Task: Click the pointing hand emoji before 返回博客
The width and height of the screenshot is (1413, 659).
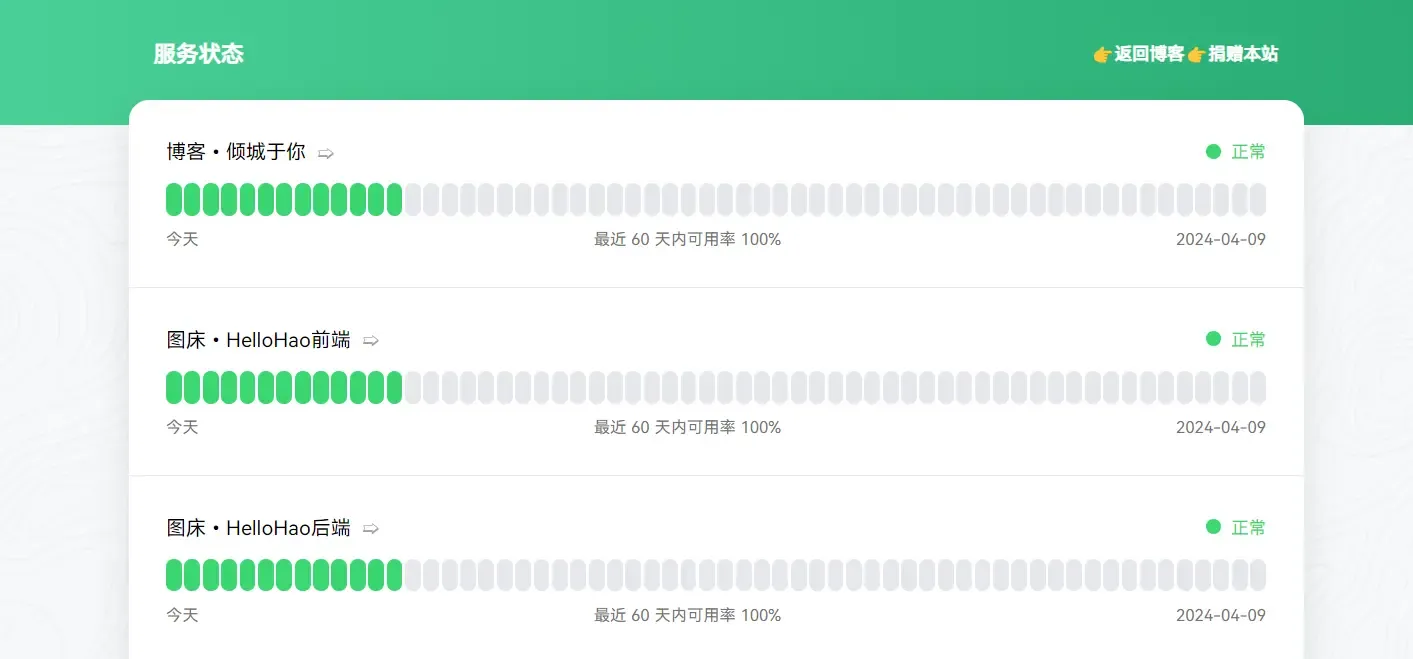Action: [1102, 54]
